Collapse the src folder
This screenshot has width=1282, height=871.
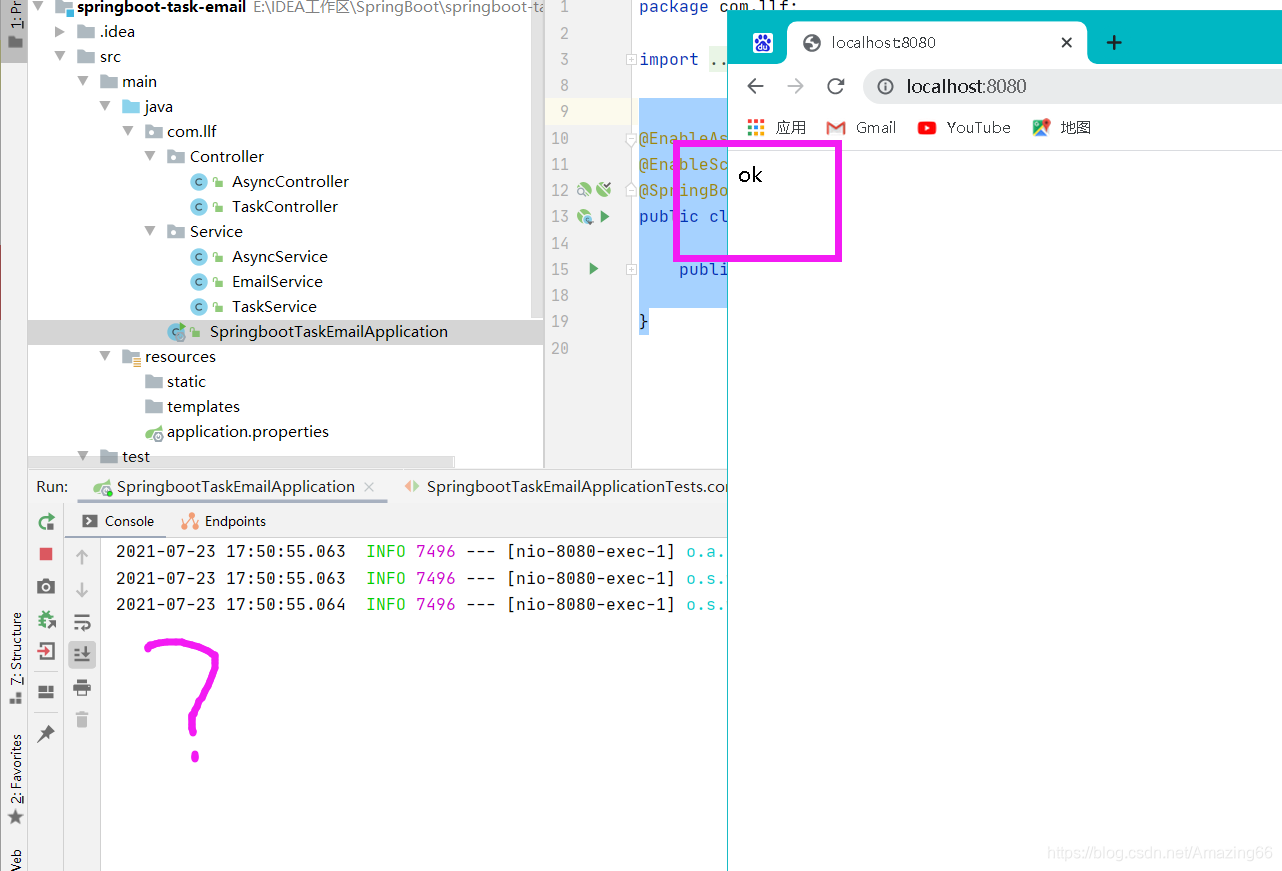[60, 56]
